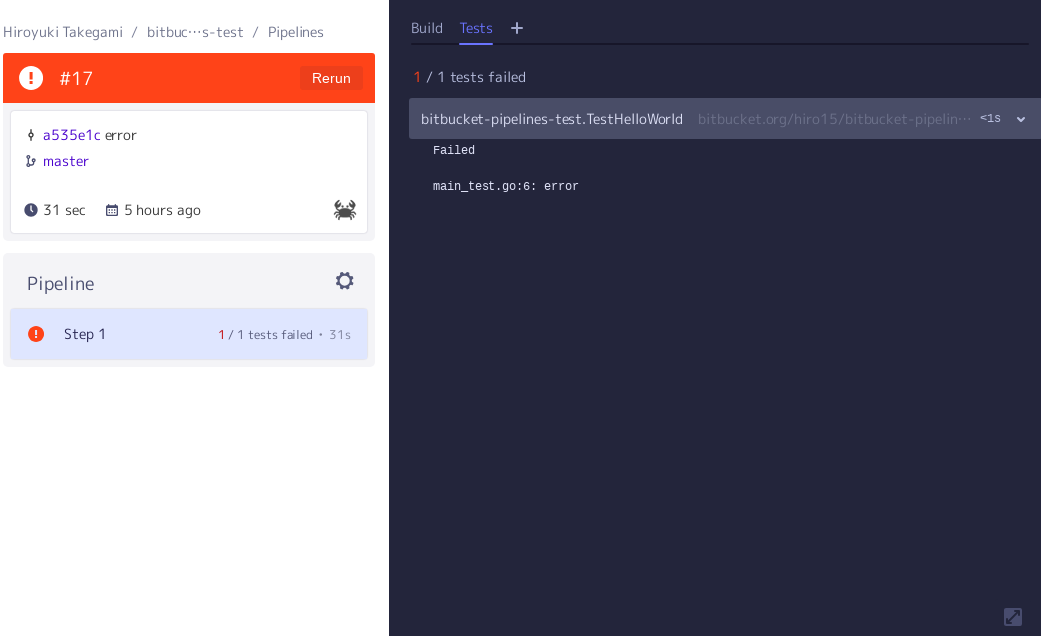Click the calendar icon next to 5 hours ago

tap(112, 210)
